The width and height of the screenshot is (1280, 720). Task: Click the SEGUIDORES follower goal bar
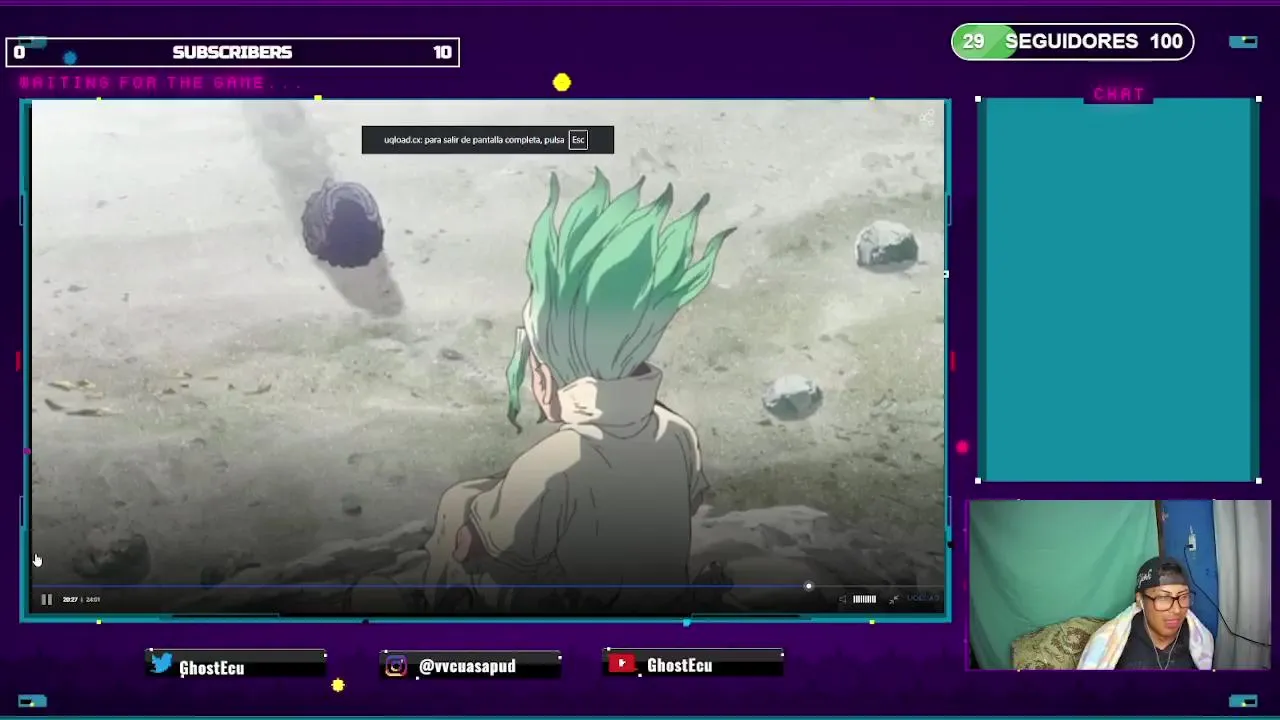1072,41
